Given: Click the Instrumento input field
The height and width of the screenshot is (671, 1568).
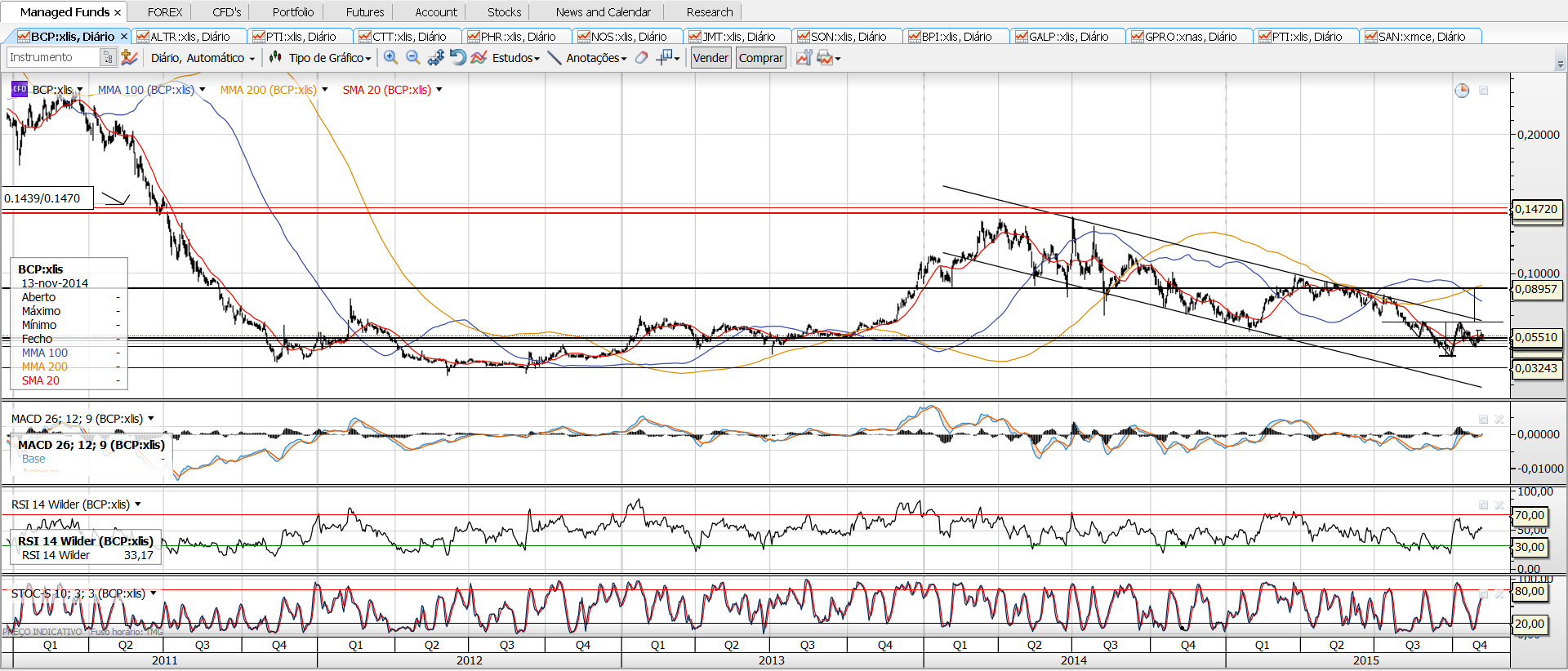Looking at the screenshot, I should point(53,57).
